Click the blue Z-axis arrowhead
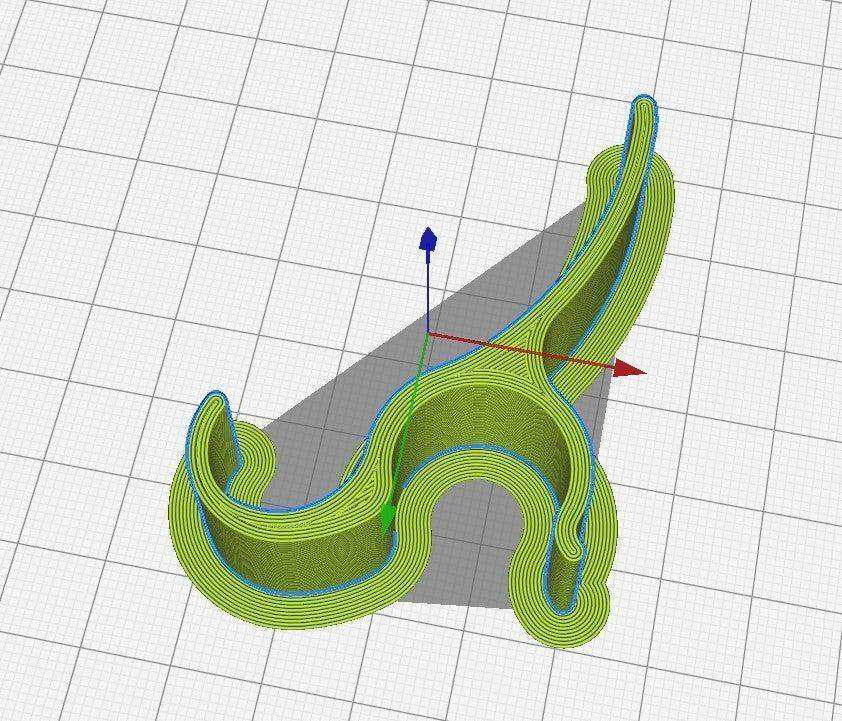The width and height of the screenshot is (842, 721). [428, 239]
